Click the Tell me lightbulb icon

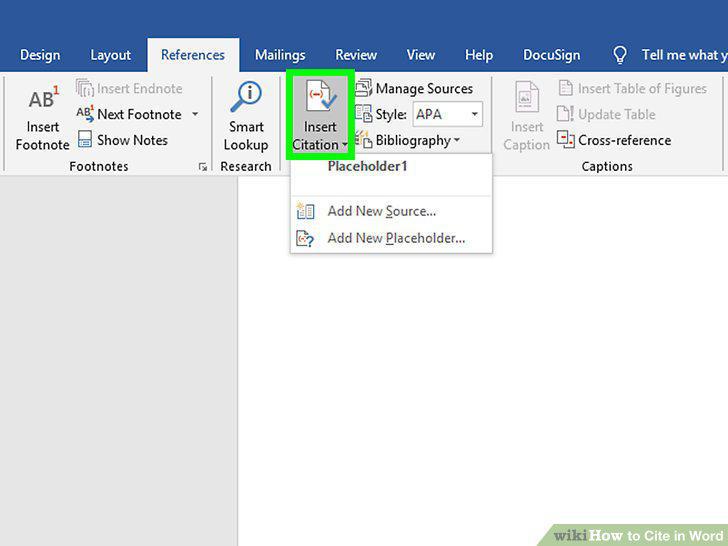point(620,55)
